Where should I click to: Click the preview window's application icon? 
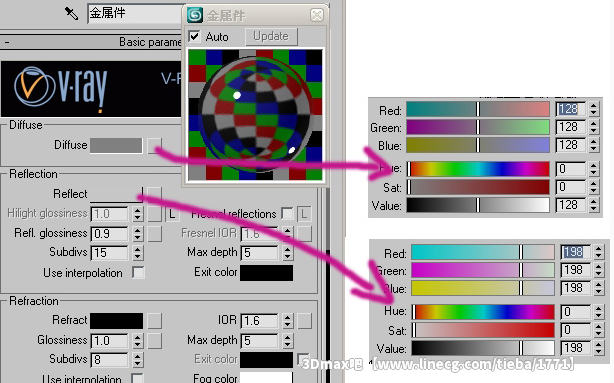[195, 15]
